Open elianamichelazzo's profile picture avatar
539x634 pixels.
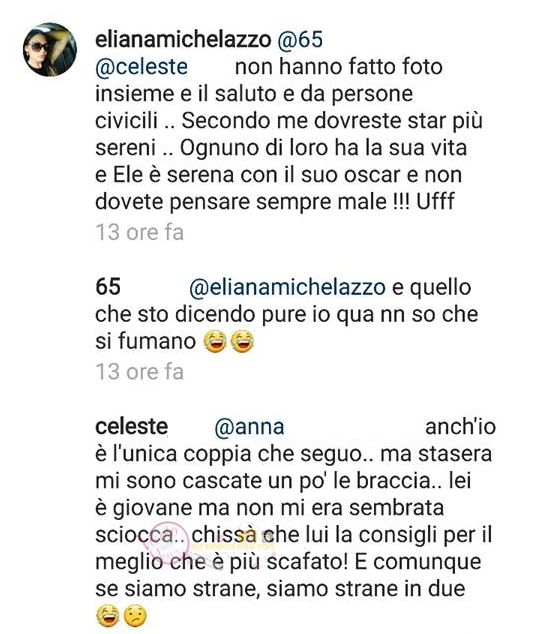click(x=50, y=49)
